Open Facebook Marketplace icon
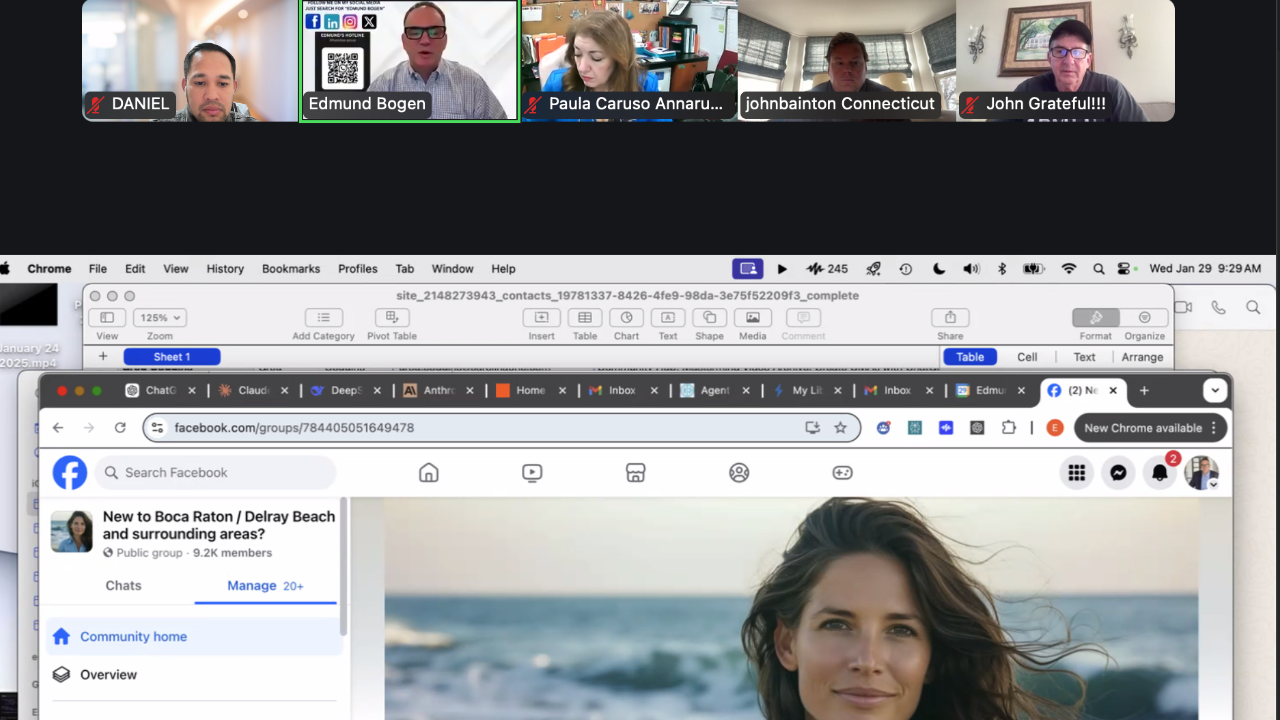Image resolution: width=1280 pixels, height=720 pixels. (635, 473)
